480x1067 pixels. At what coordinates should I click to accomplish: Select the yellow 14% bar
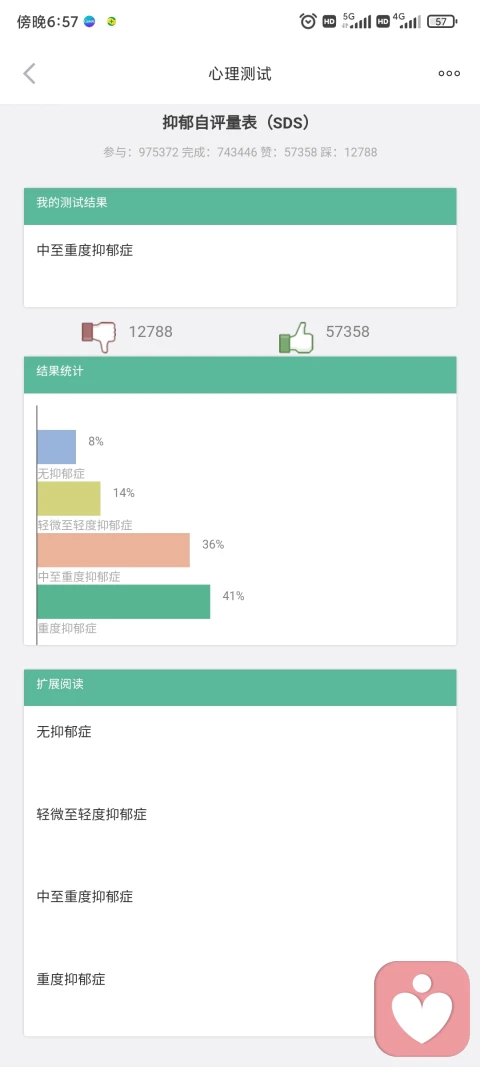pyautogui.click(x=69, y=499)
